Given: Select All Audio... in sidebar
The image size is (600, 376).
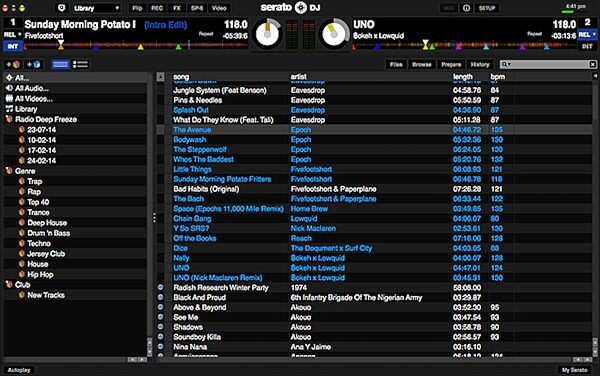Looking at the screenshot, I should point(75,88).
